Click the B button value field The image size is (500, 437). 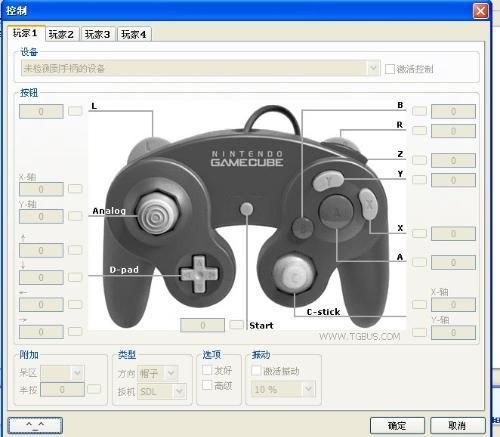(x=453, y=111)
